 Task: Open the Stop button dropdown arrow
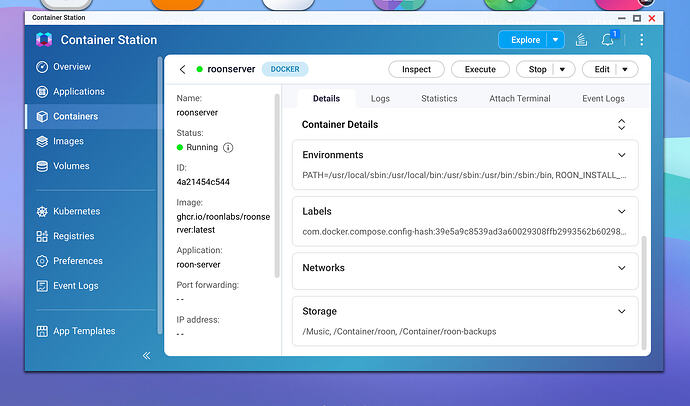(562, 69)
